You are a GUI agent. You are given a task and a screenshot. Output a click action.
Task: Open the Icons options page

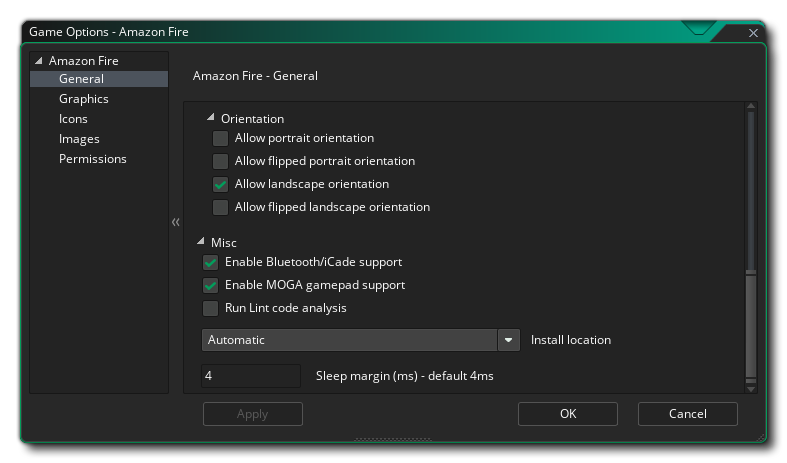click(73, 119)
